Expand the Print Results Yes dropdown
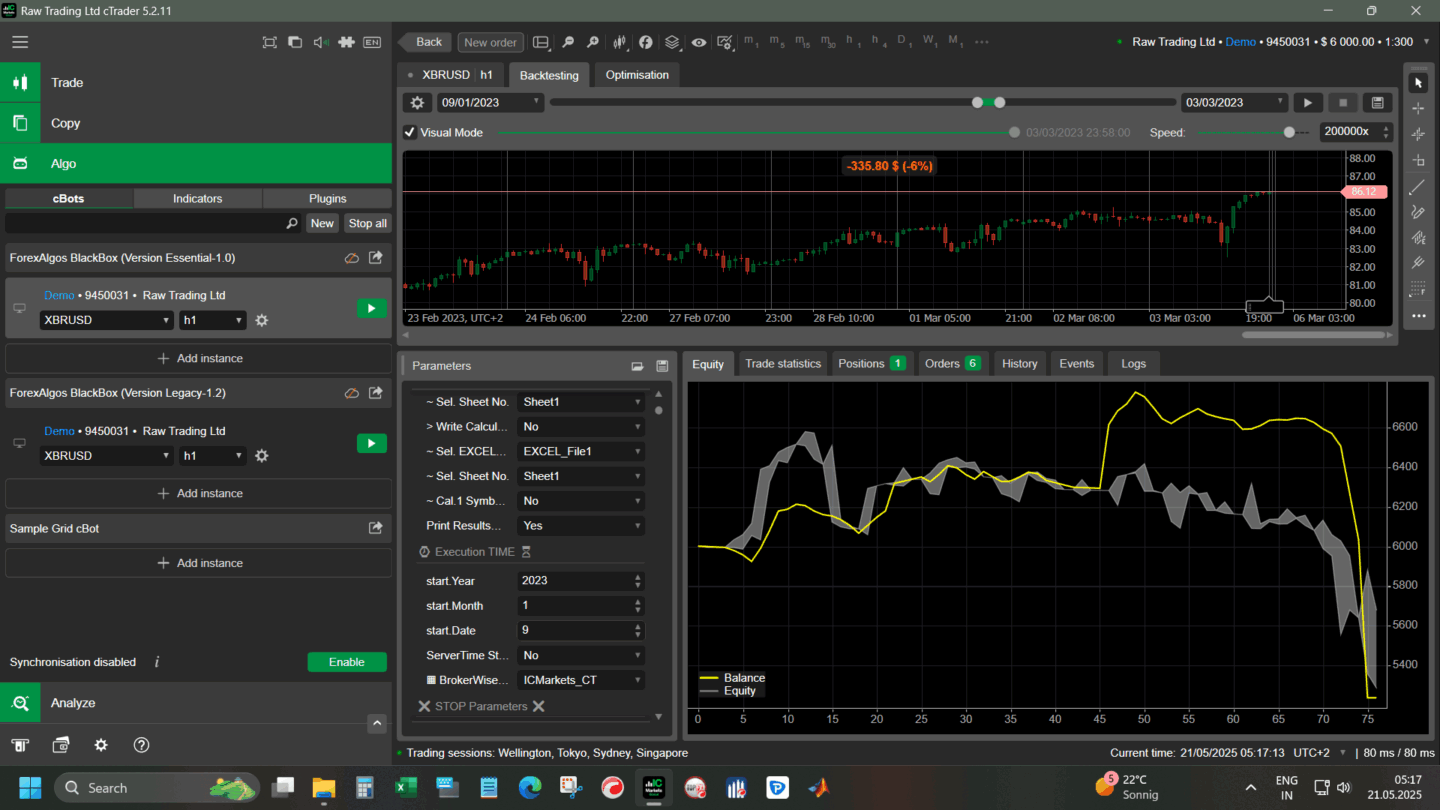 tap(580, 526)
